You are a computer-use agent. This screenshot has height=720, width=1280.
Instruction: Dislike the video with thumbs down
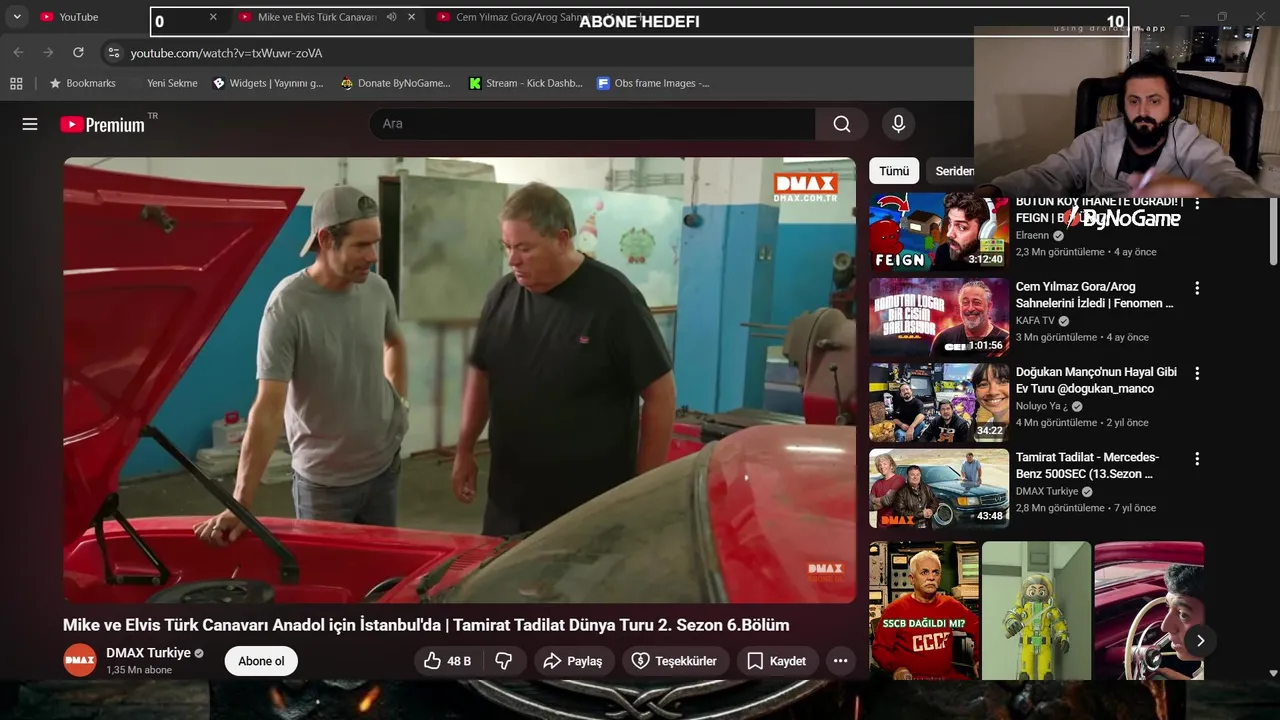(x=504, y=661)
